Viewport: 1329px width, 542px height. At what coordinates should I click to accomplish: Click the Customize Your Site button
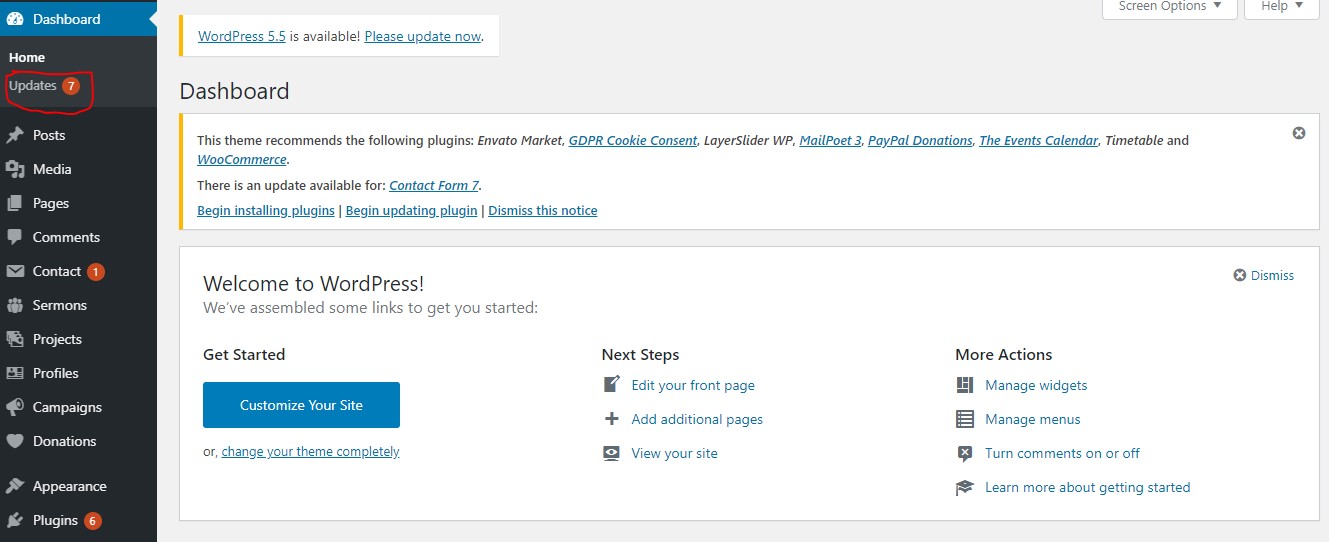click(x=301, y=405)
